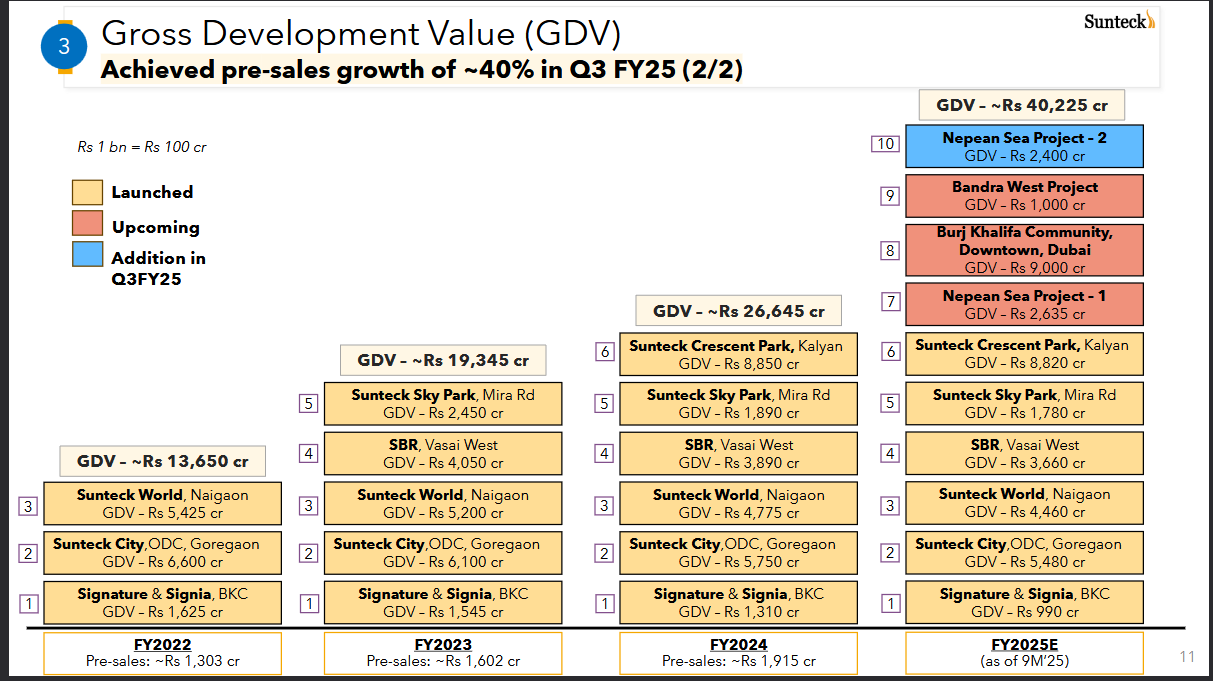Click the FY2023 pre-sales box
The width and height of the screenshot is (1213, 681).
tap(443, 653)
